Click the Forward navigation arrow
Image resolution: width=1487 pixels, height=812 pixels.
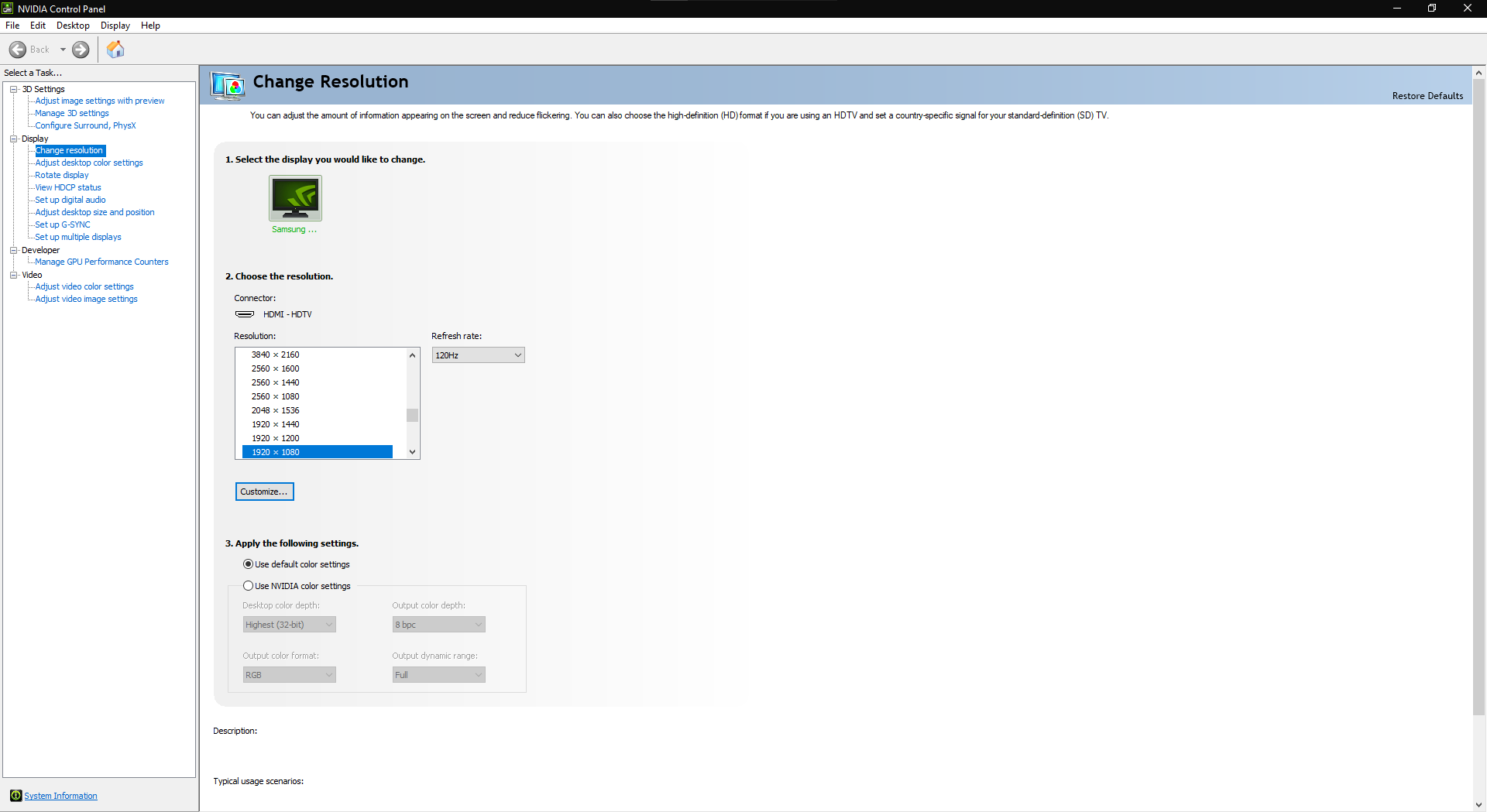click(80, 49)
